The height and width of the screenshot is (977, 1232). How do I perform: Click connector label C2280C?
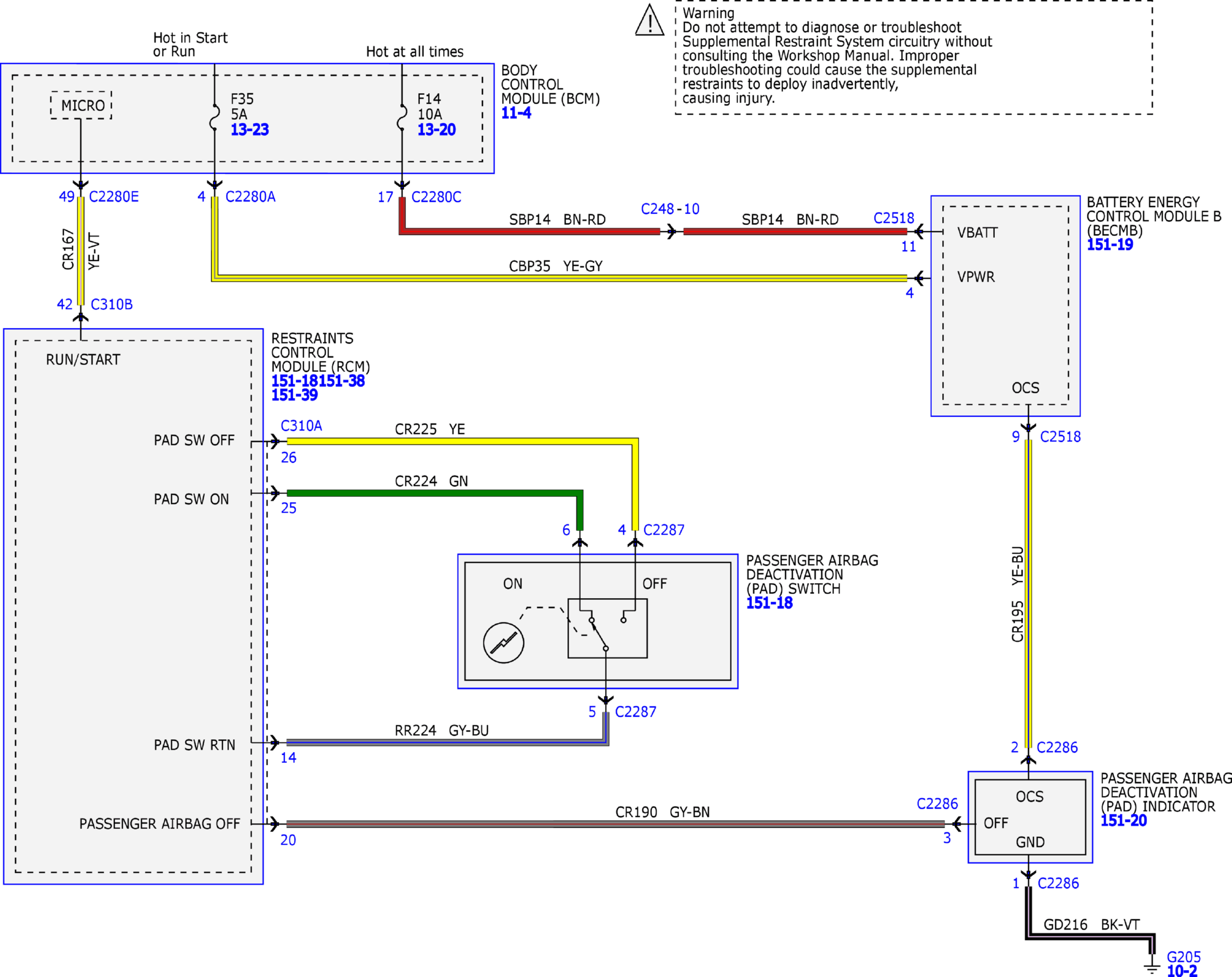436,197
